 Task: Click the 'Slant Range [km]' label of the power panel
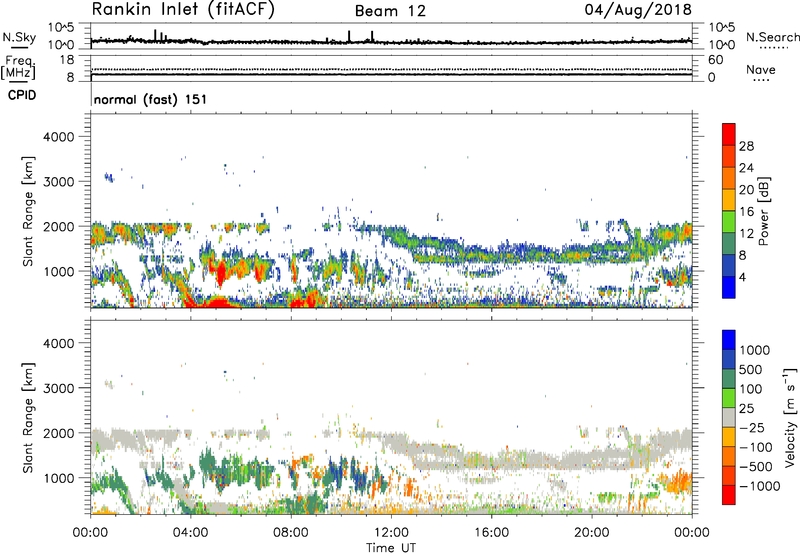(x=28, y=211)
